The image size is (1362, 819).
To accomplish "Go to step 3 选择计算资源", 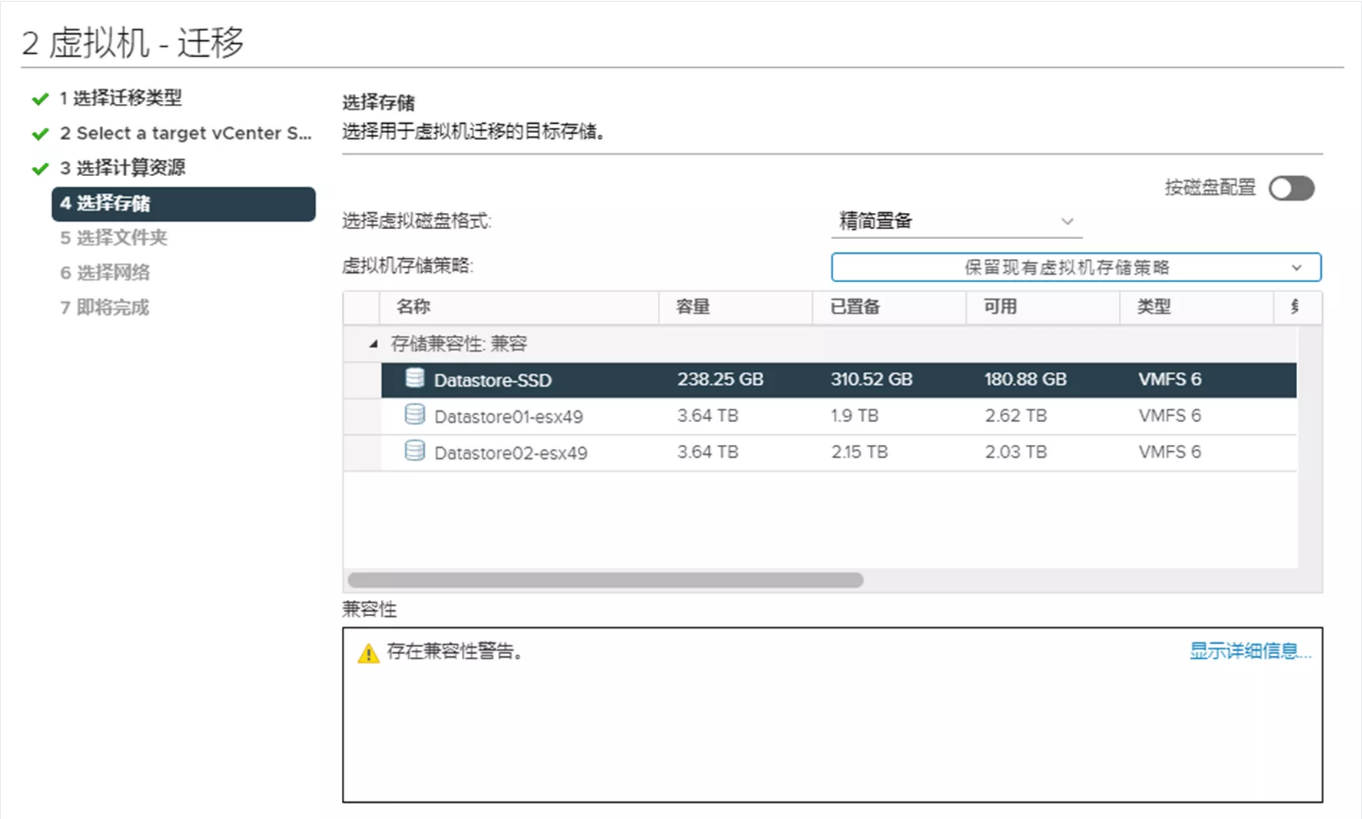I will tap(122, 168).
